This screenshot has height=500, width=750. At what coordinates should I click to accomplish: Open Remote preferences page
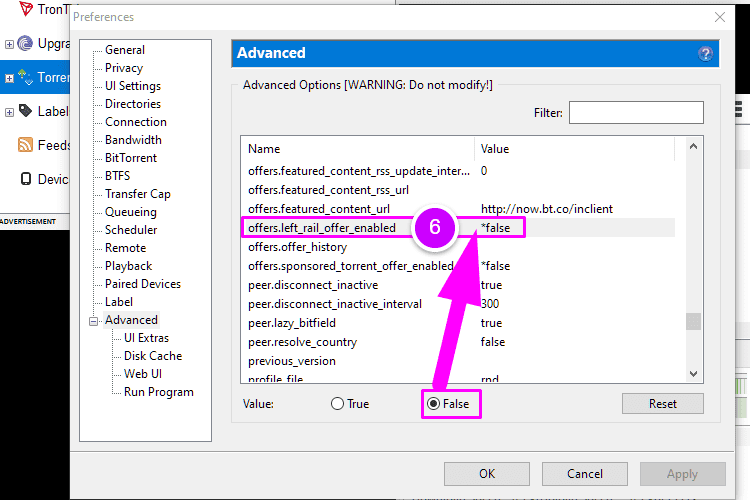(125, 248)
